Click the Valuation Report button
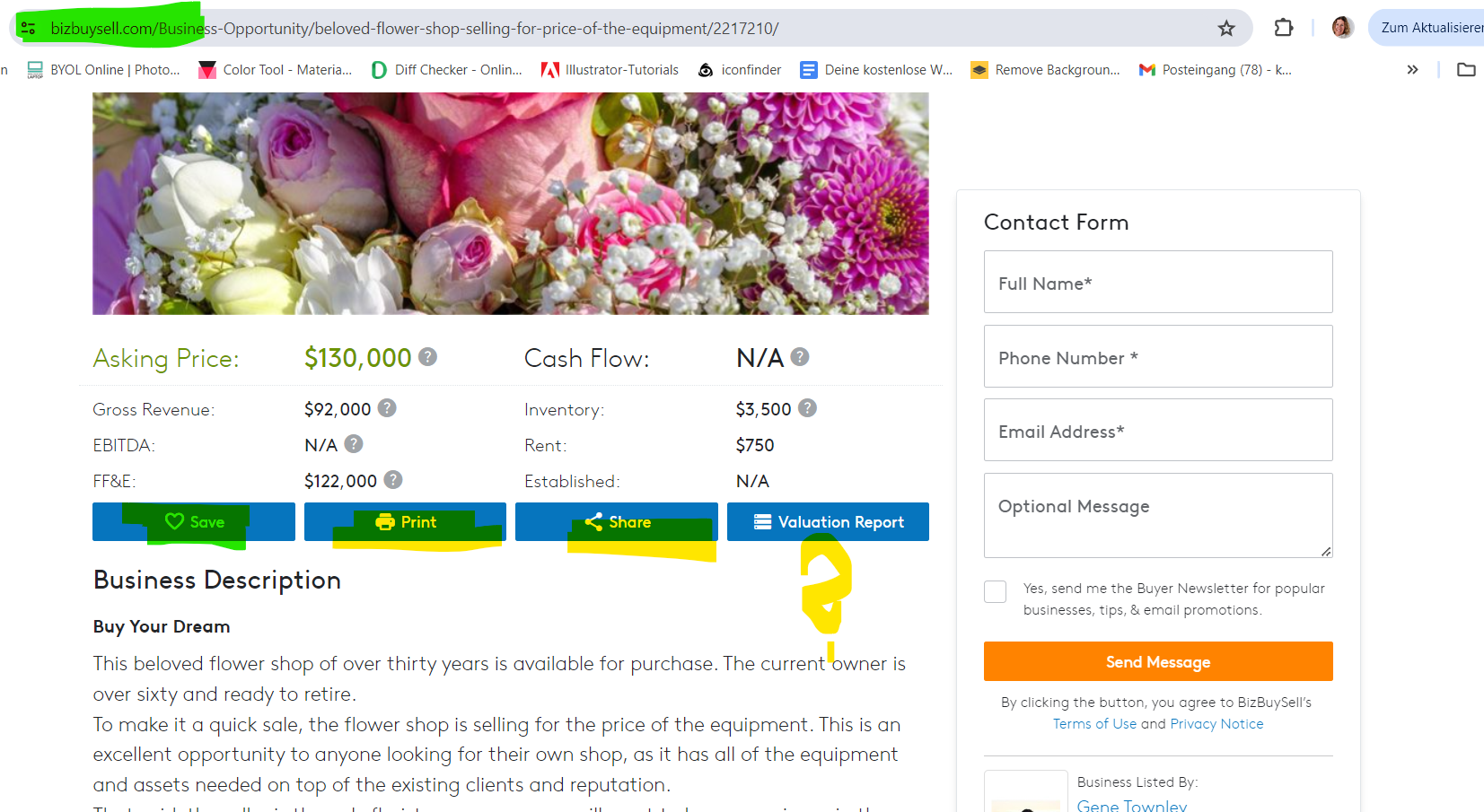The width and height of the screenshot is (1484, 812). 828,521
